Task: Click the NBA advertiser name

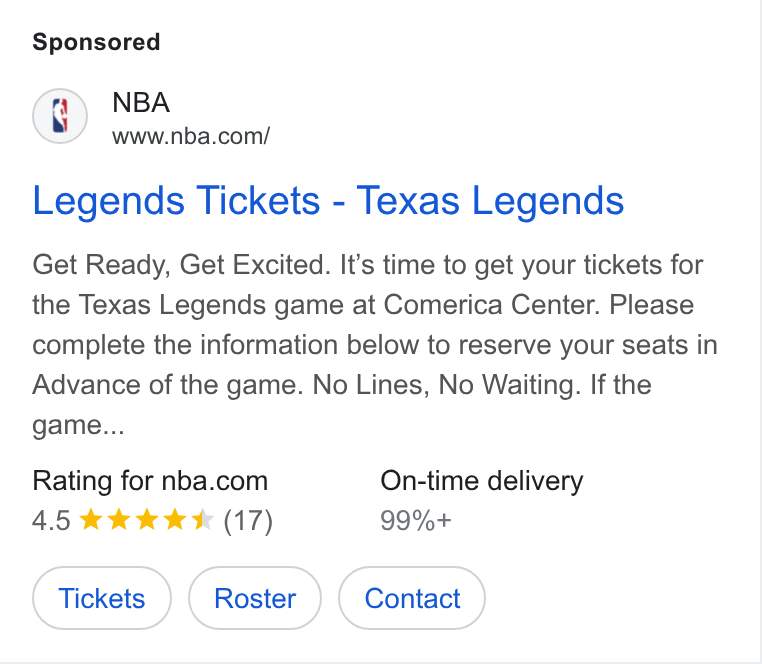Action: click(141, 103)
